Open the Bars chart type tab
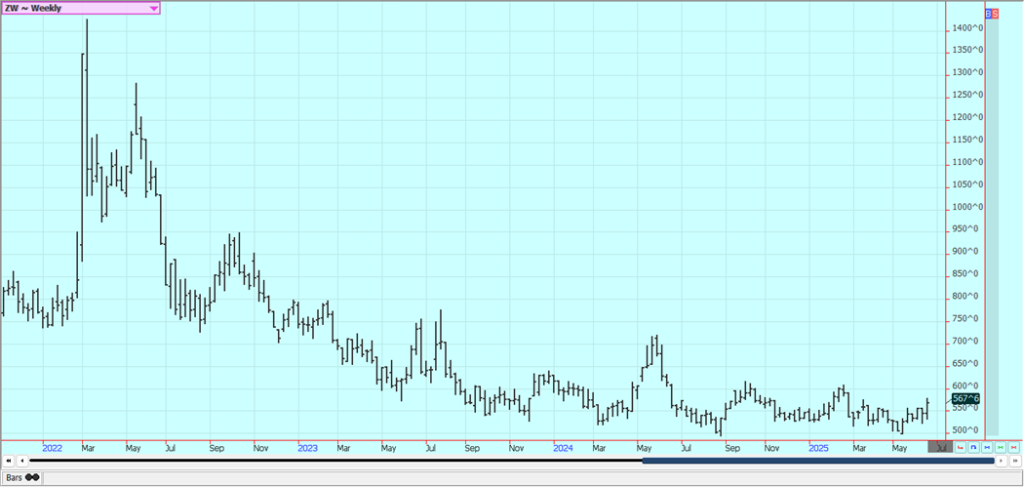This screenshot has height=487, width=1024. (x=22, y=477)
